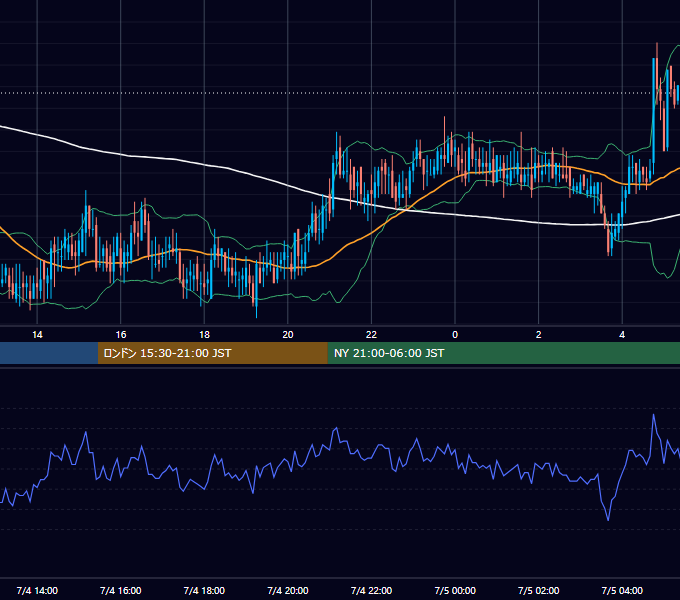Click the 18 hour label on price chart axis
The image size is (680, 600).
tap(204, 335)
